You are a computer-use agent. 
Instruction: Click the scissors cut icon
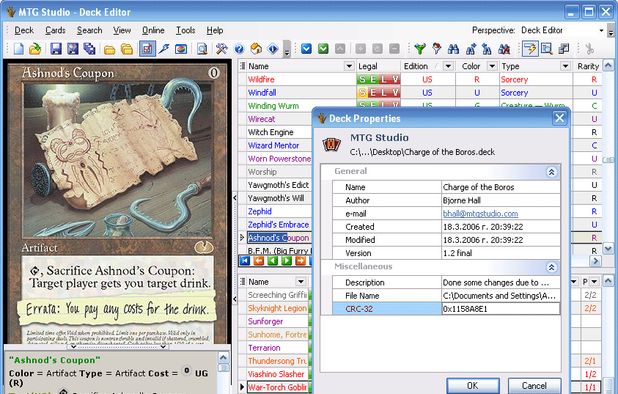[590, 49]
